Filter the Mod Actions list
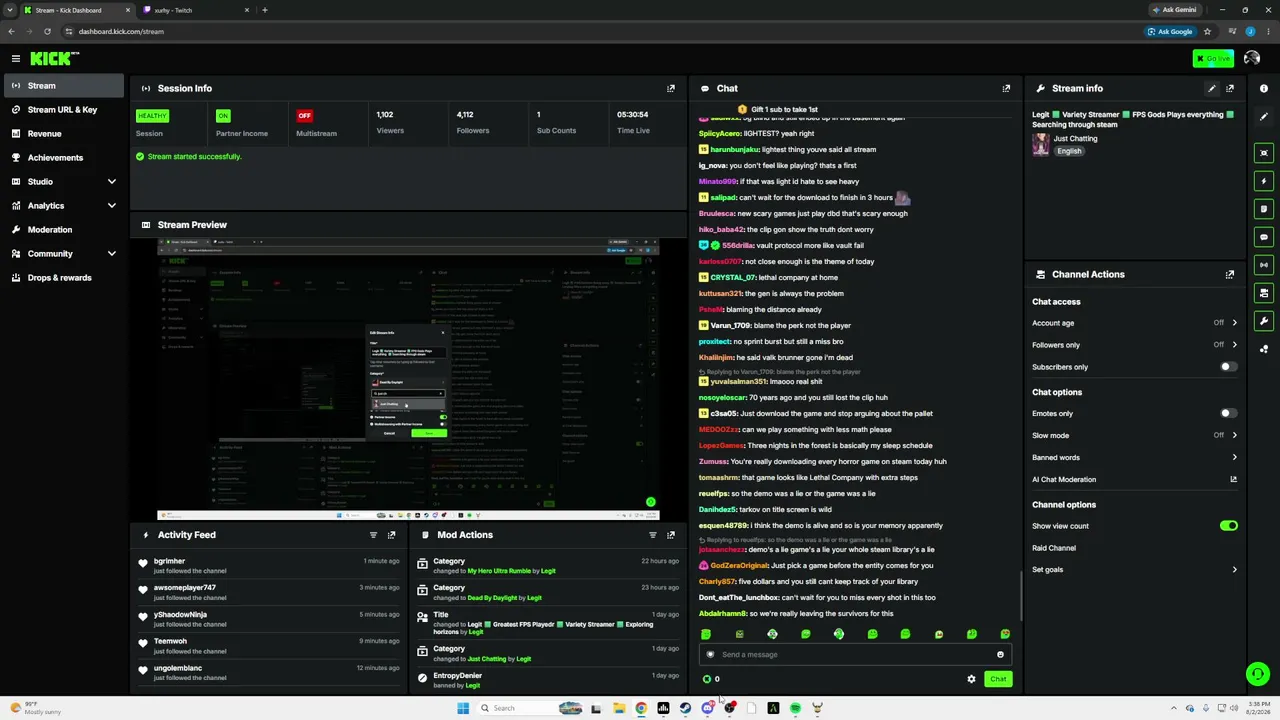The width and height of the screenshot is (1280, 720). 653,535
